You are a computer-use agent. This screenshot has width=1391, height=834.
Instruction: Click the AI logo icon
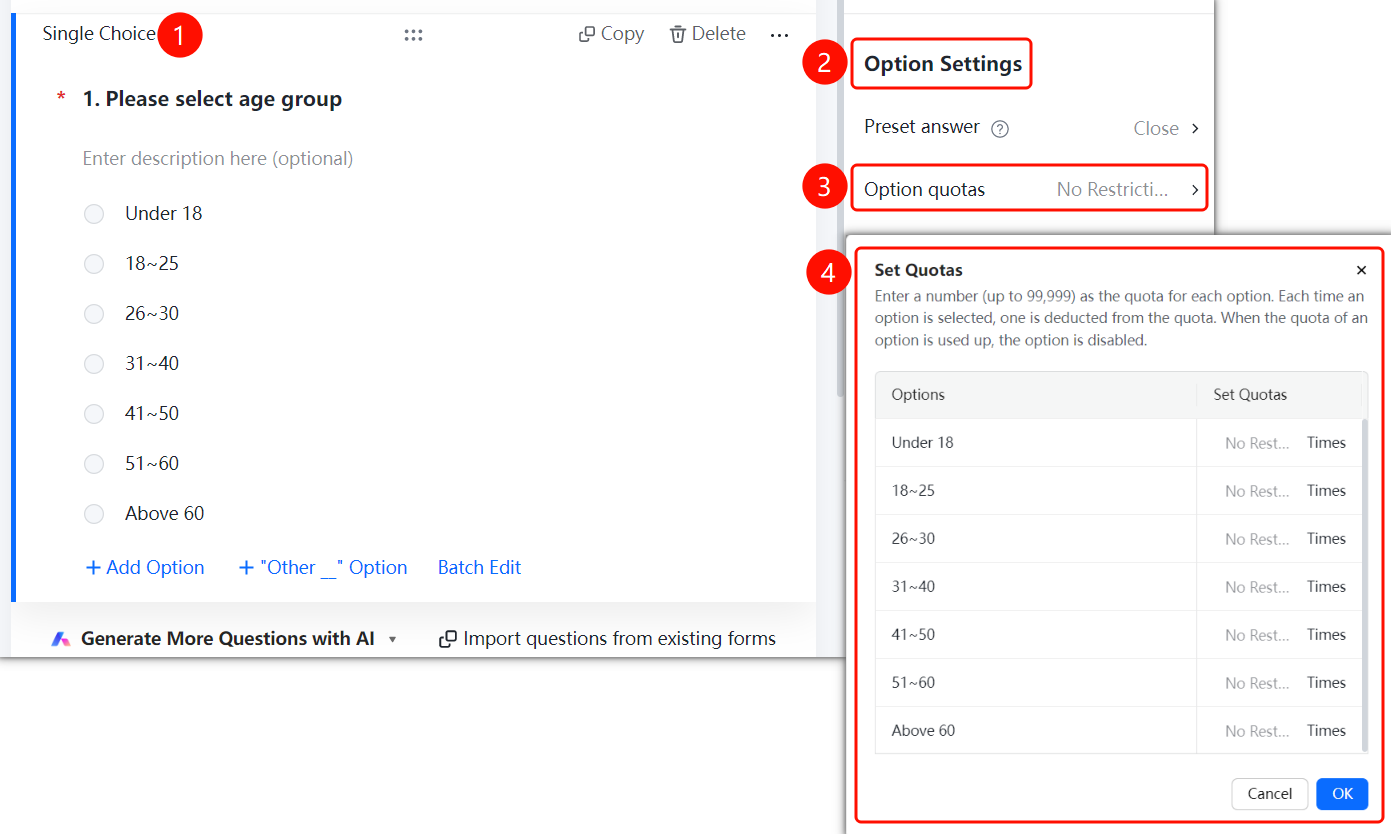61,639
